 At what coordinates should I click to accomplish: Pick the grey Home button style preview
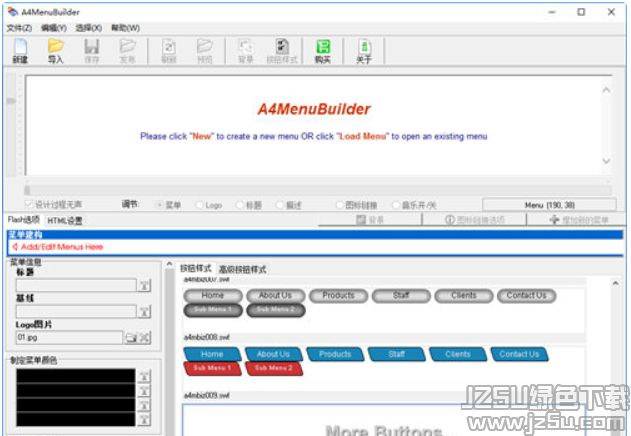click(x=213, y=295)
